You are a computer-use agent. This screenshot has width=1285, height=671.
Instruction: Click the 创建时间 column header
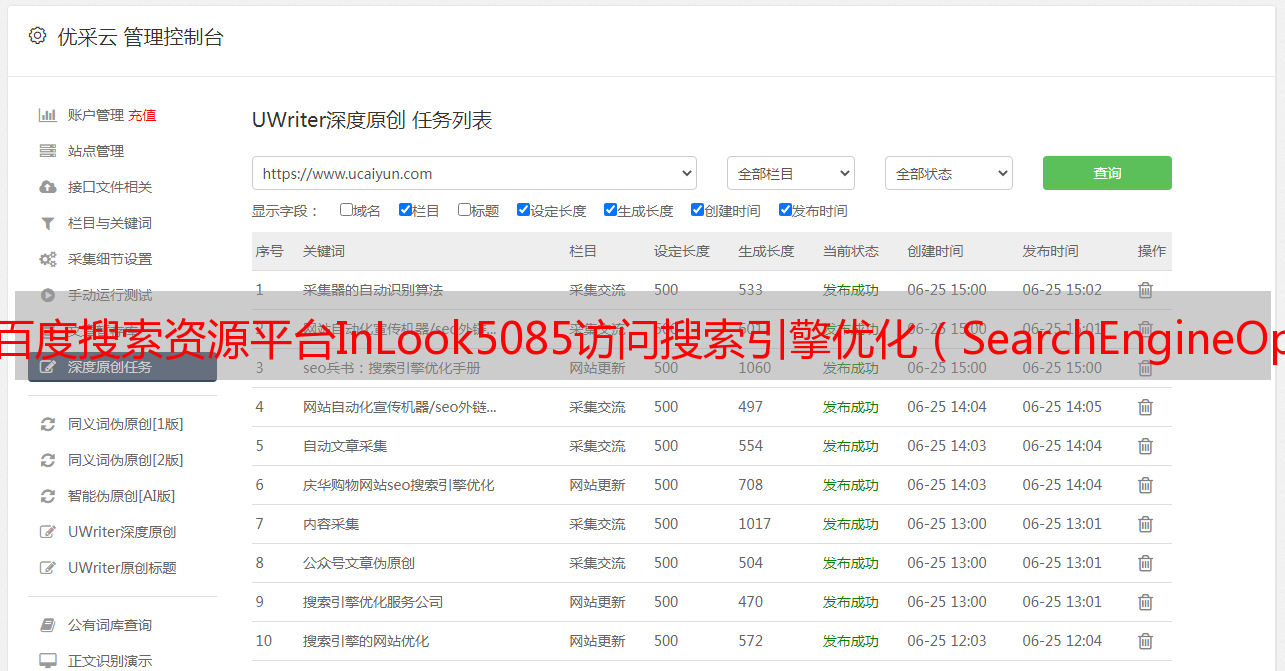[x=935, y=251]
